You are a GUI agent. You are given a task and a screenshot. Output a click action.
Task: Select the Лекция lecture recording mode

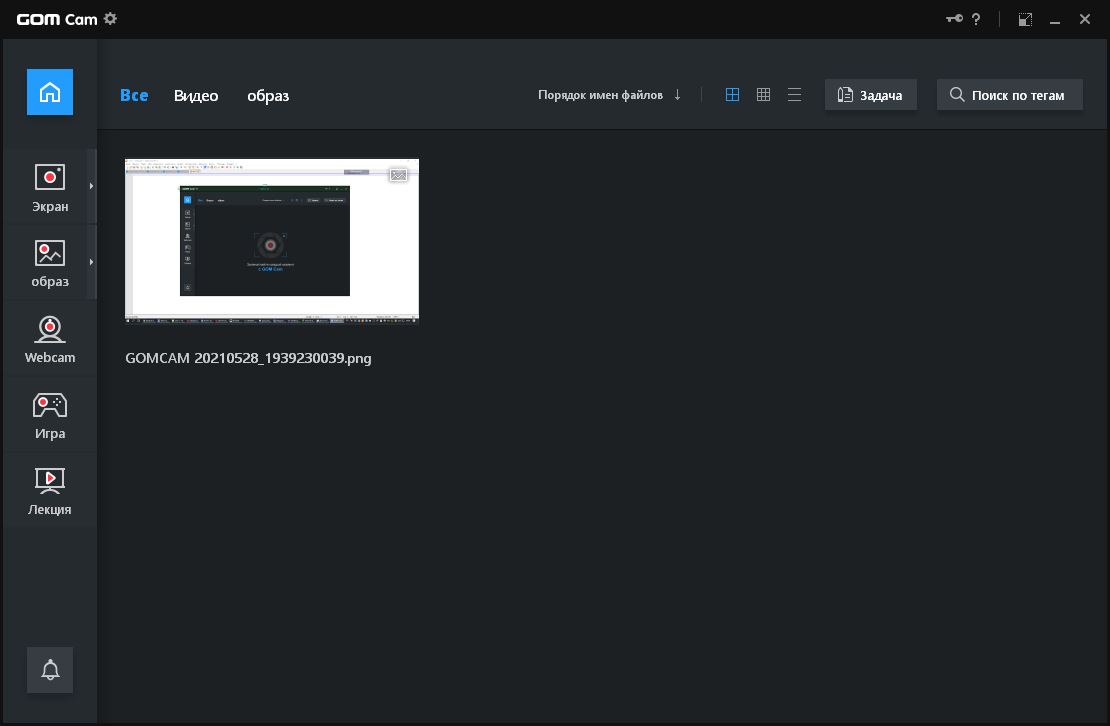click(x=50, y=491)
